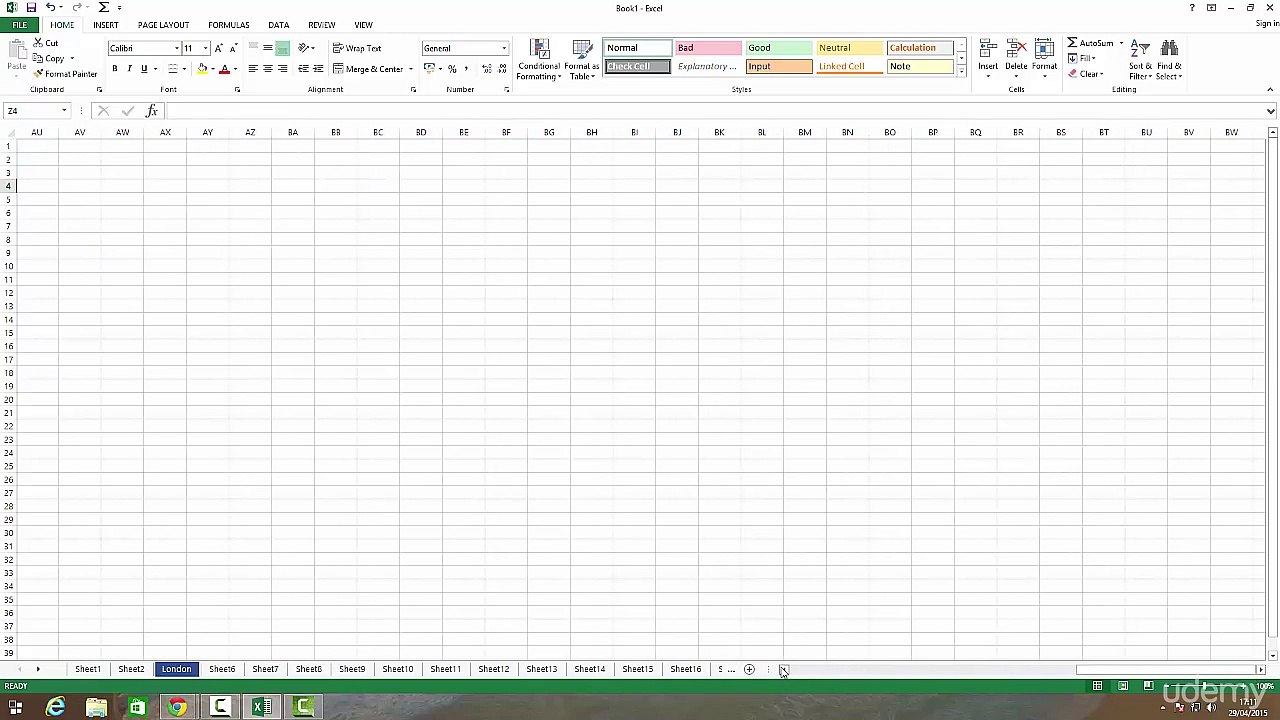Viewport: 1280px width, 720px height.
Task: Toggle Bold formatting
Action: click(x=114, y=69)
